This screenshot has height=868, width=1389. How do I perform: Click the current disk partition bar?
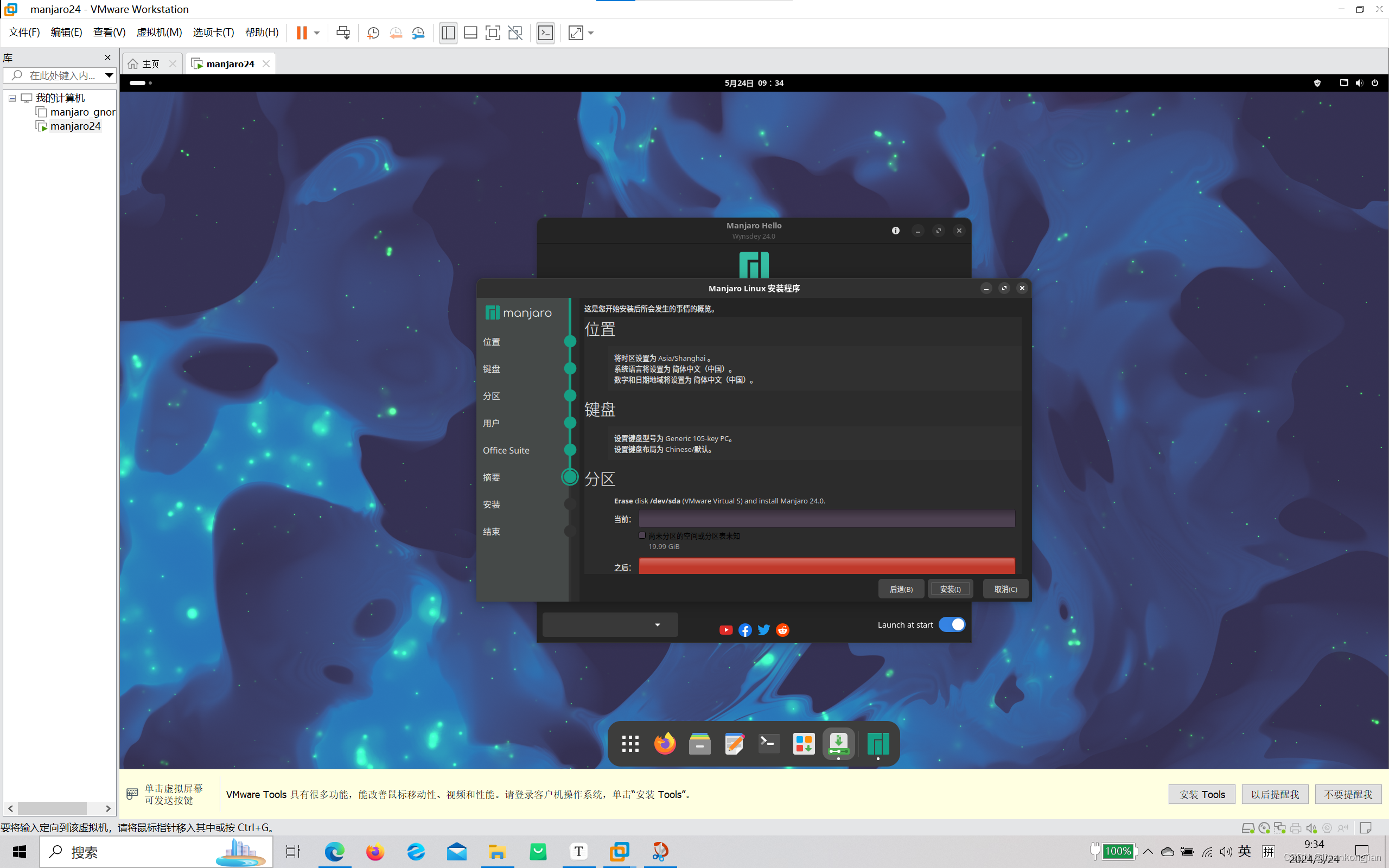point(826,519)
